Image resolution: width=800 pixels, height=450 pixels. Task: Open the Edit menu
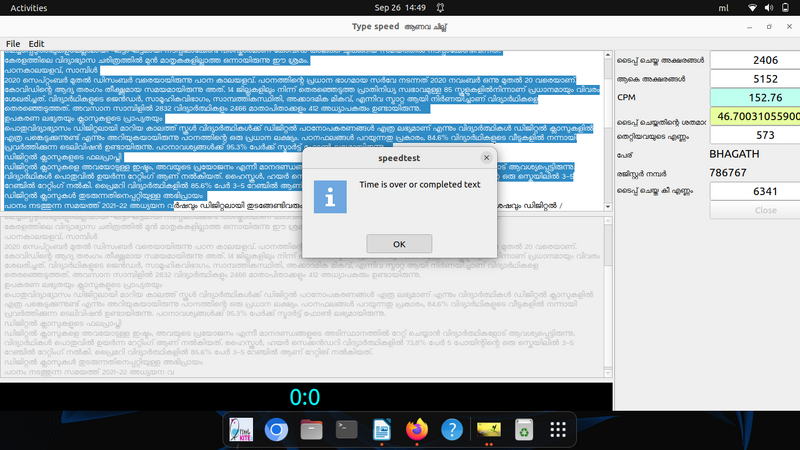pyautogui.click(x=37, y=44)
